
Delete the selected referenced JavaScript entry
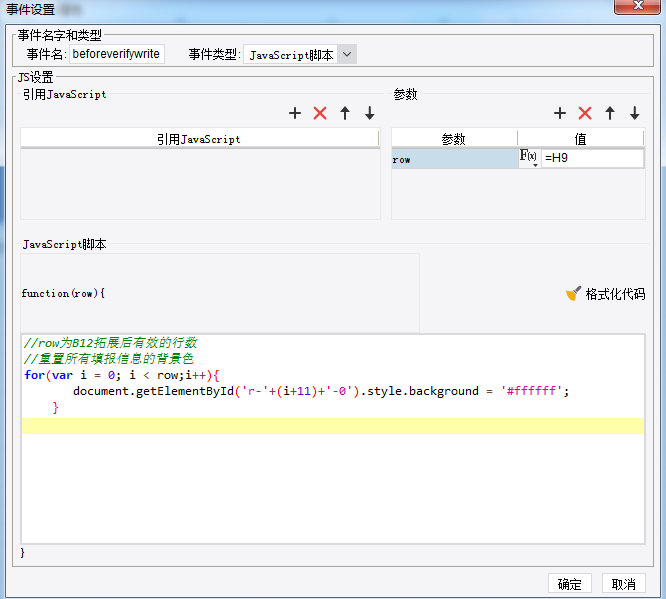tap(320, 114)
